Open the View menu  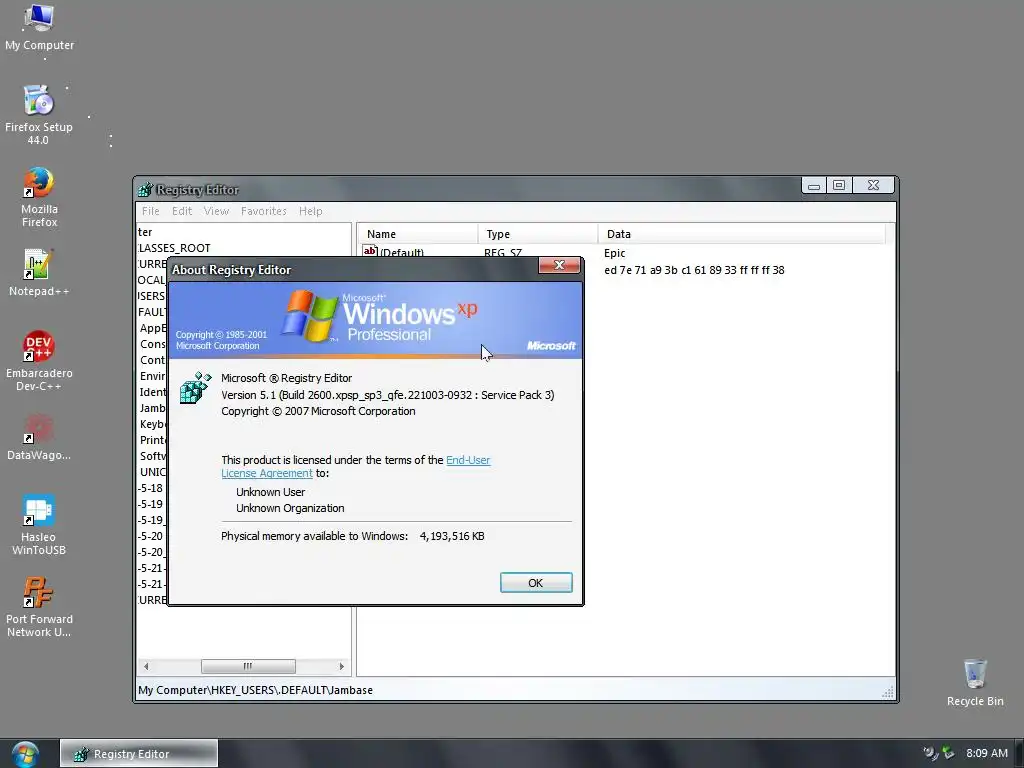tap(216, 211)
